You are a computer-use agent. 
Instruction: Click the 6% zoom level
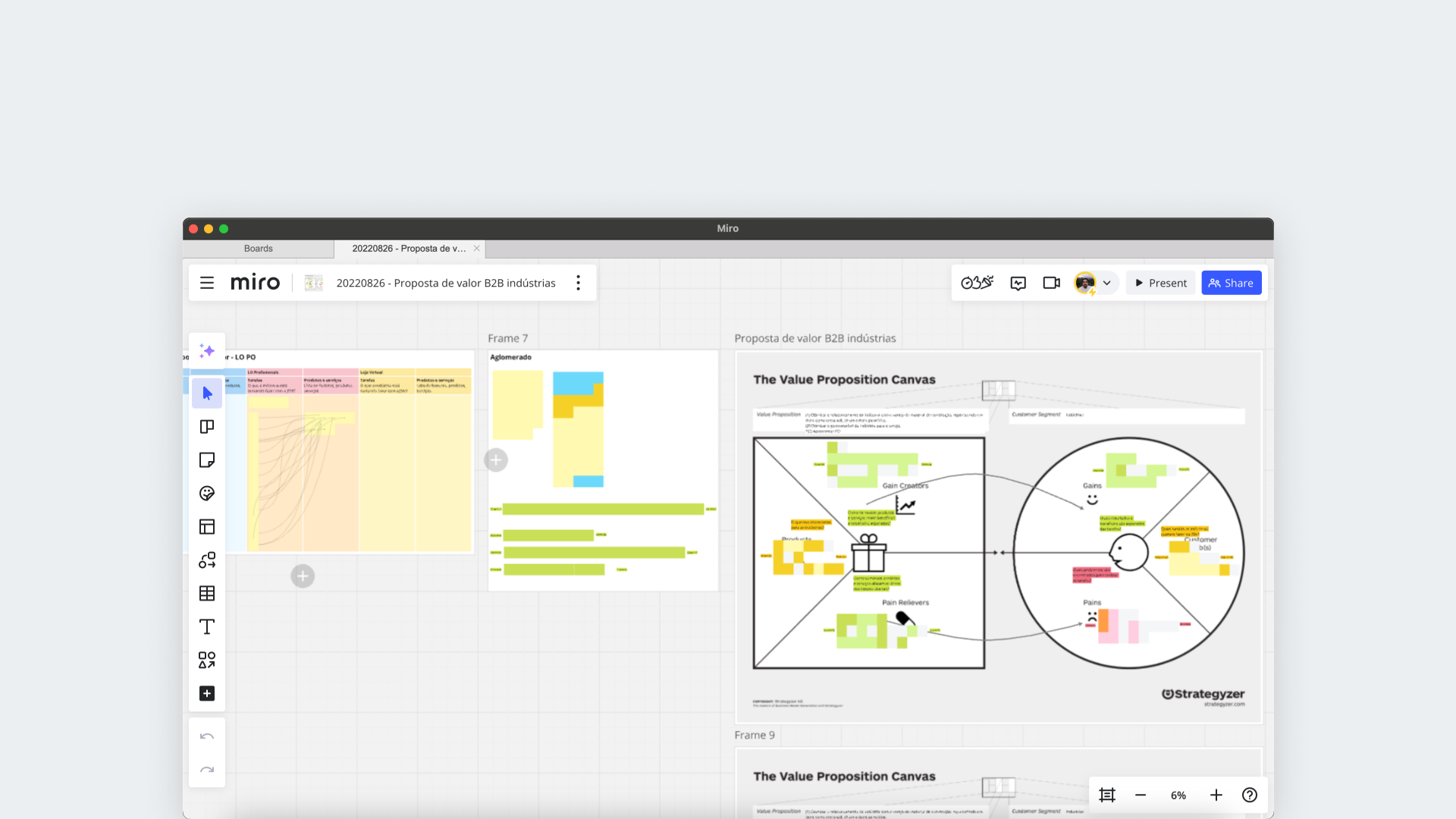[x=1178, y=795]
